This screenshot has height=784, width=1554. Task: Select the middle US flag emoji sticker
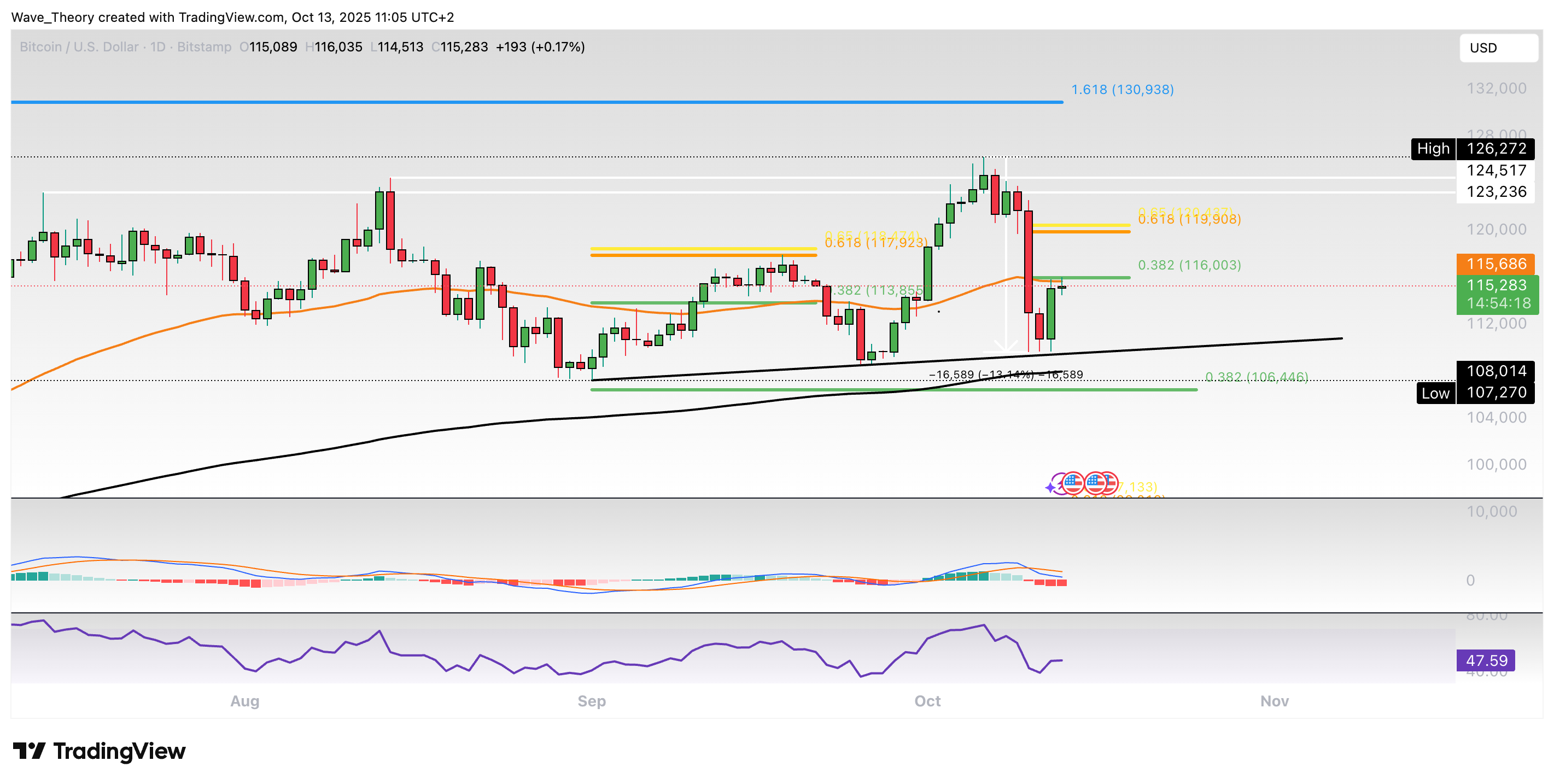point(1095,484)
